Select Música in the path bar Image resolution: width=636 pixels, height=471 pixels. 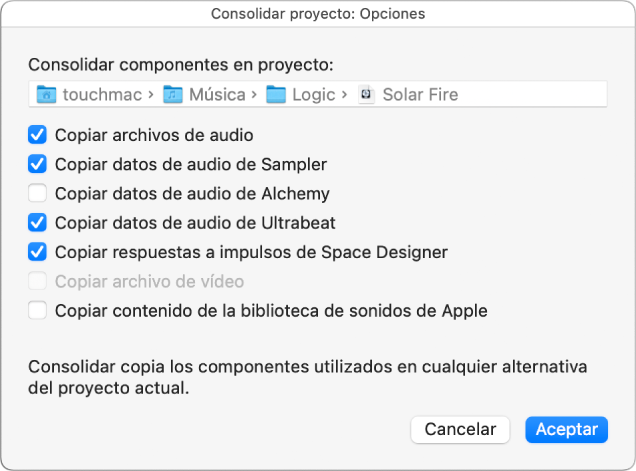(x=220, y=95)
